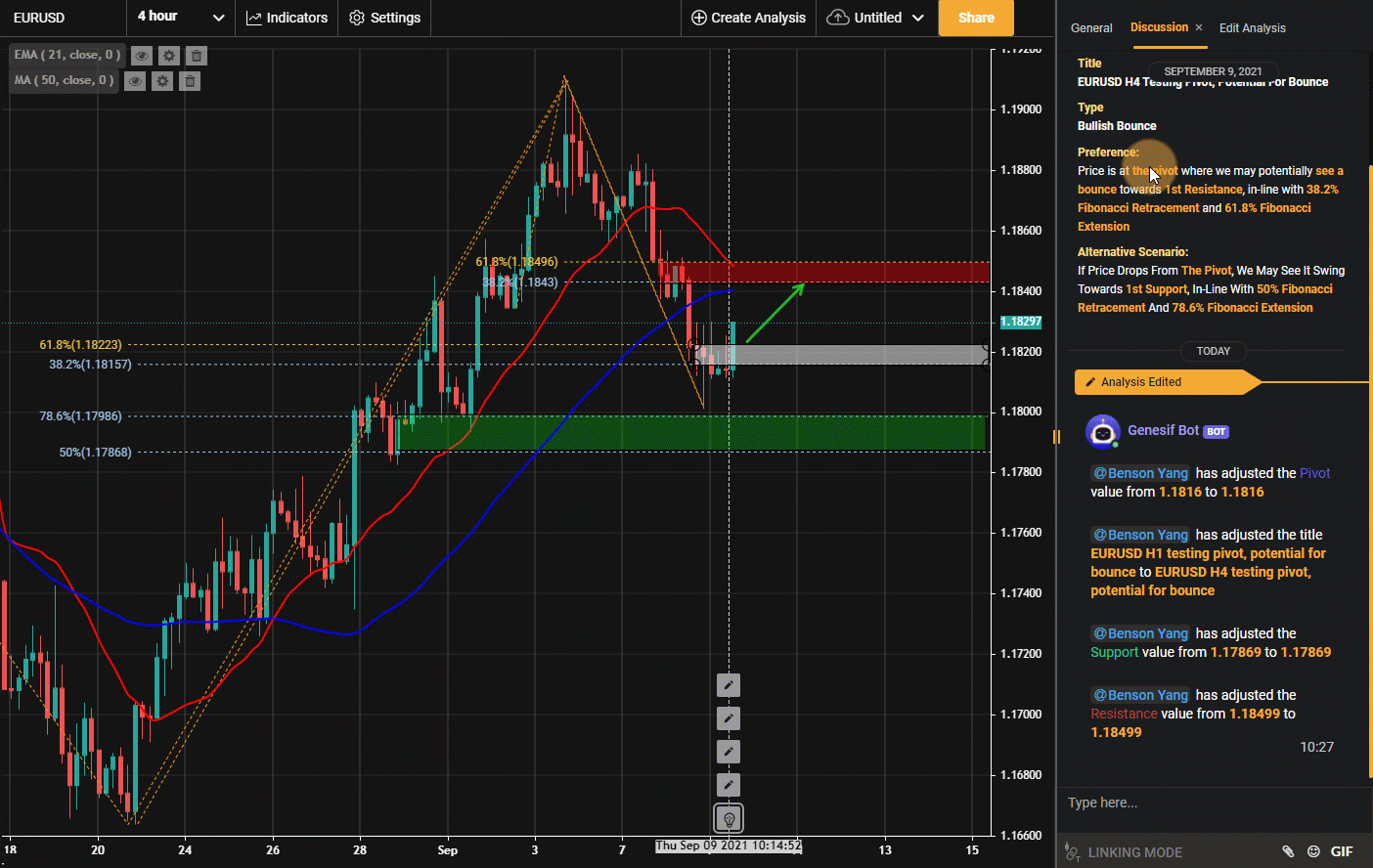Toggle LINKING MODE in the chat bar
This screenshot has width=1373, height=868.
[1125, 852]
